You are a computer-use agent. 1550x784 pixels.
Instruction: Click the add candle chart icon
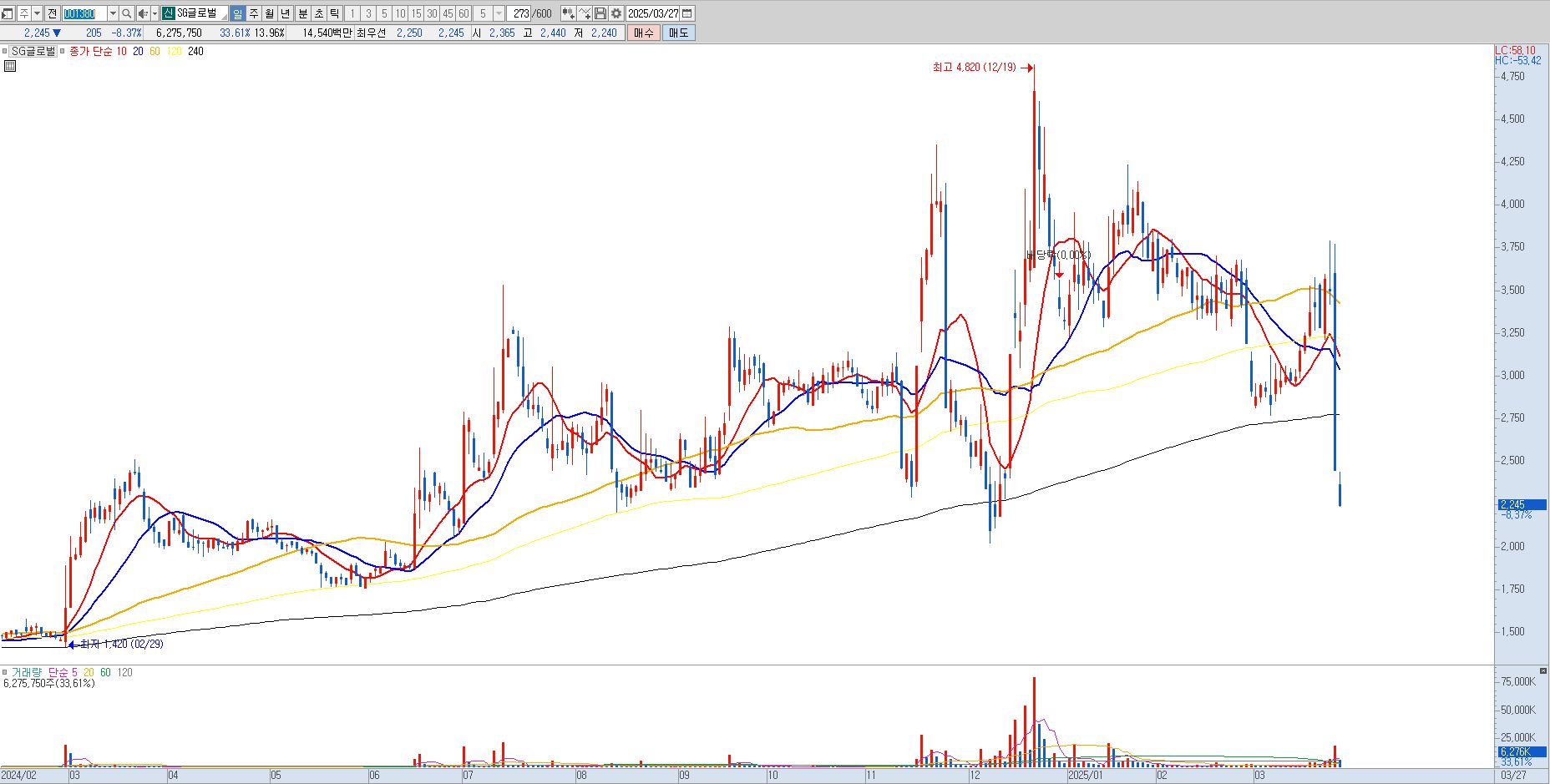(568, 13)
